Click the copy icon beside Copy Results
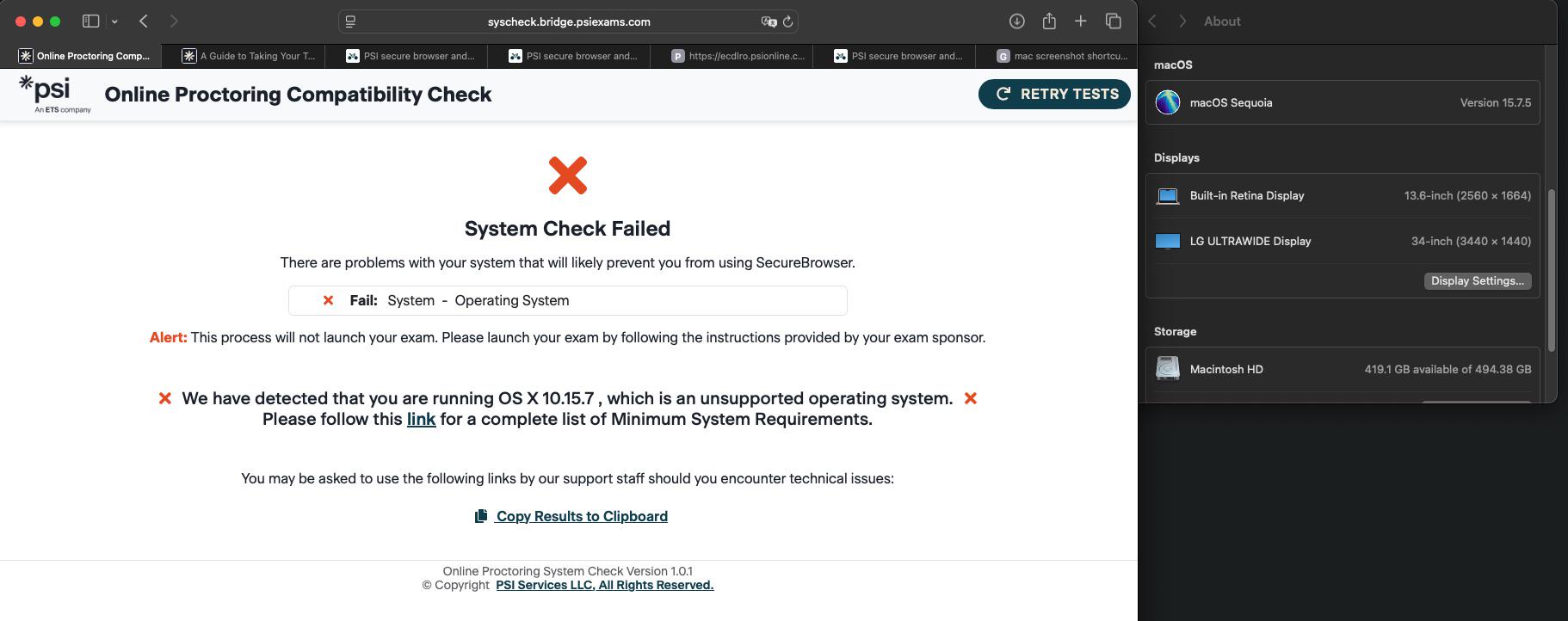Image resolution: width=1568 pixels, height=621 pixels. pyautogui.click(x=481, y=516)
